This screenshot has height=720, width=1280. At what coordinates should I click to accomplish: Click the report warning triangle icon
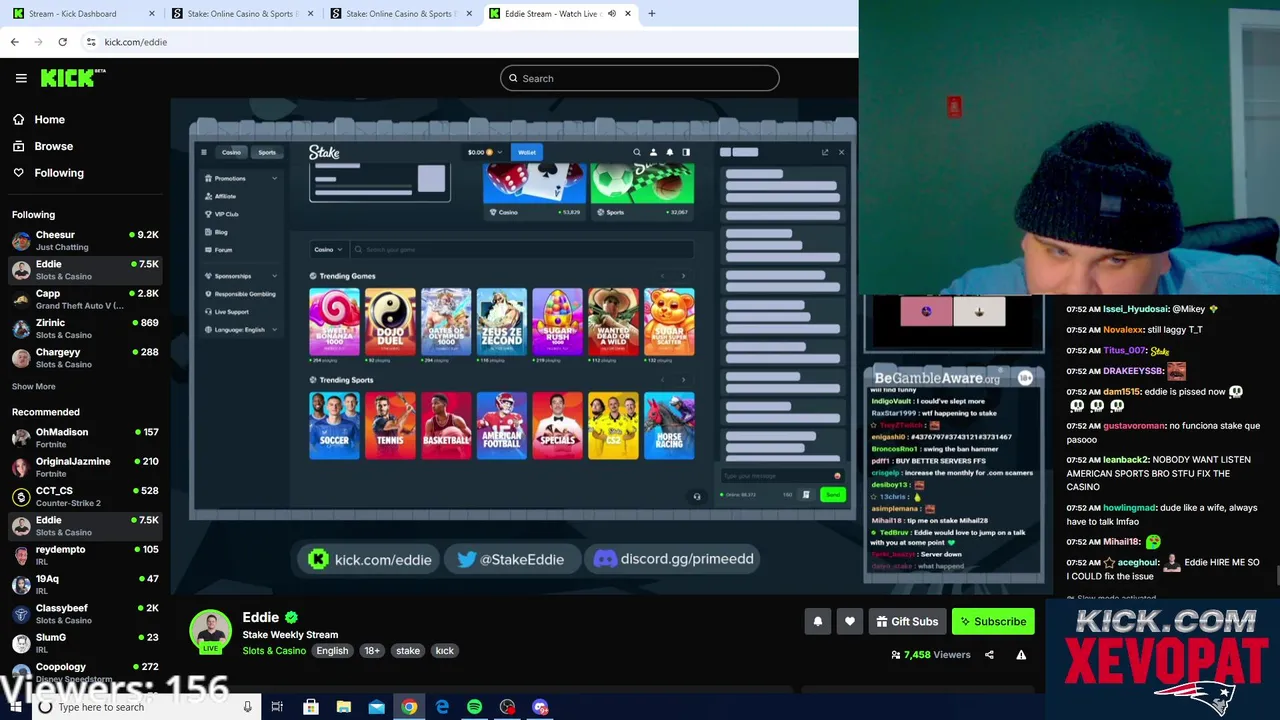click(1021, 655)
